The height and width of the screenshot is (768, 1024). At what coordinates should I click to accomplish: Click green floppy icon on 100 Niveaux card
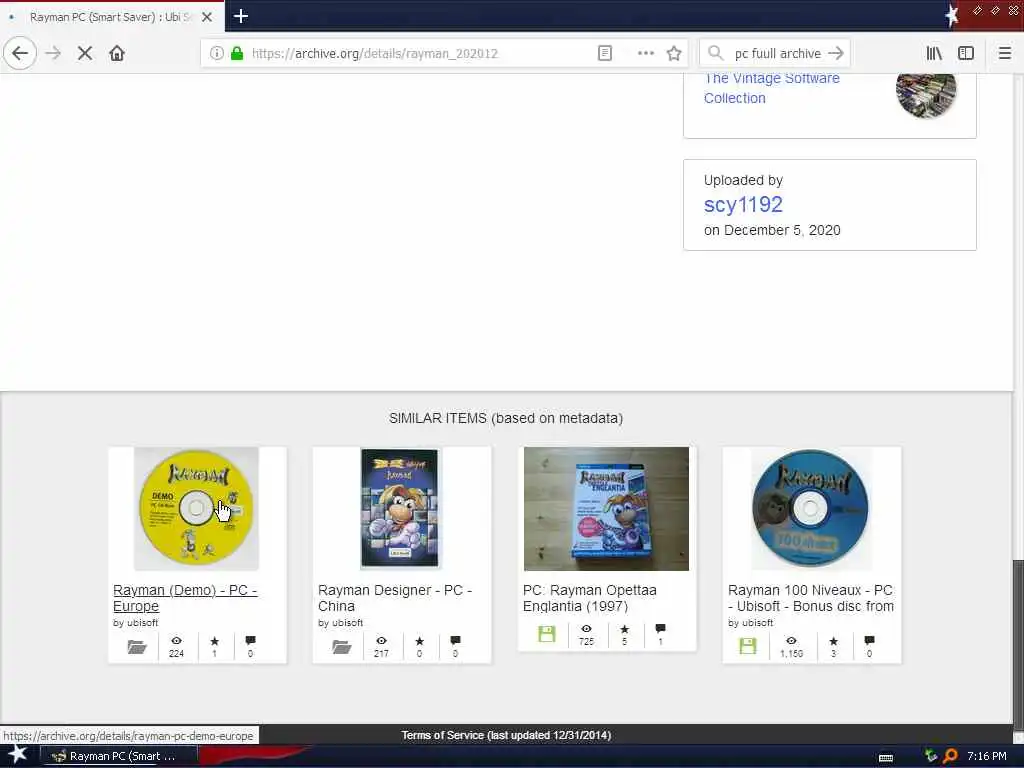click(748, 647)
